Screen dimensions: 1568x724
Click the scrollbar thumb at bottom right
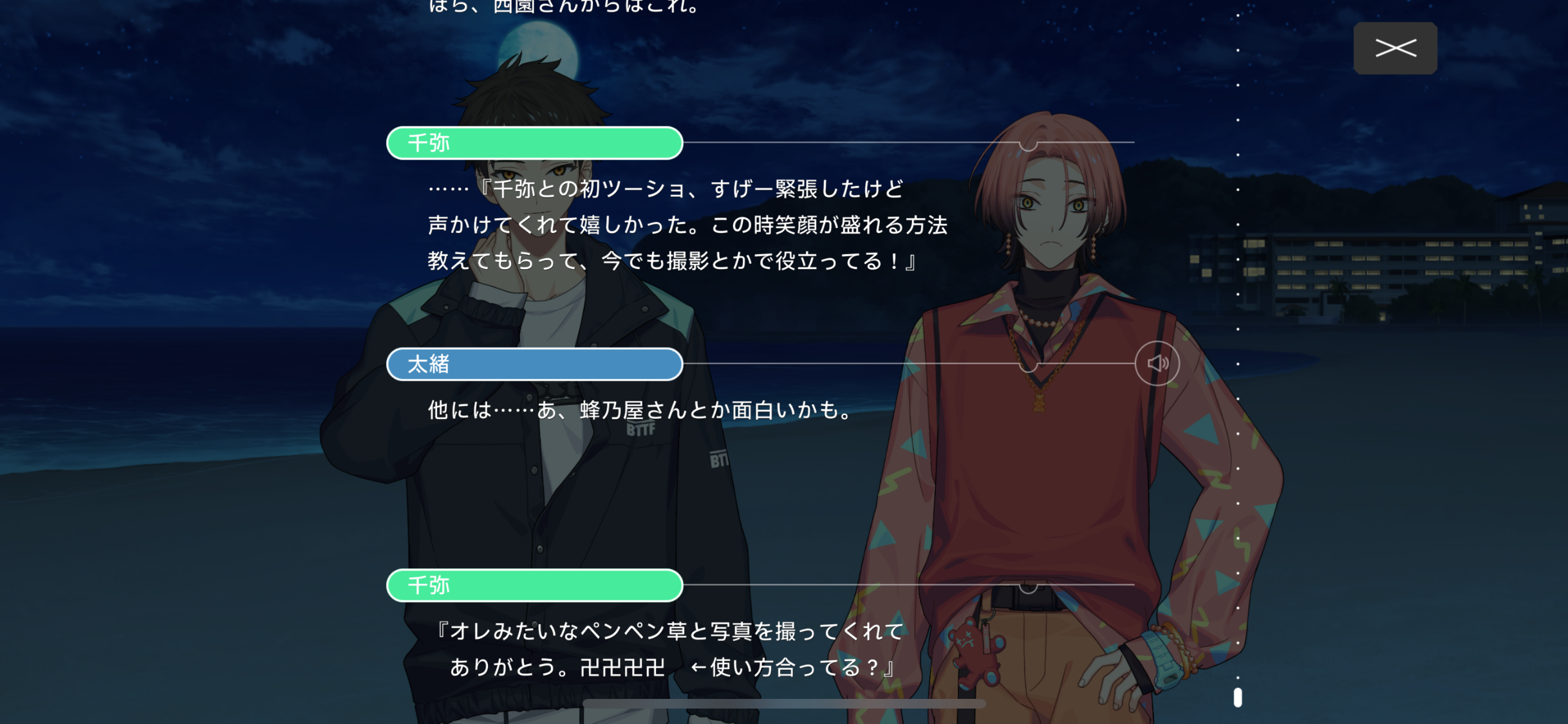pyautogui.click(x=1237, y=698)
